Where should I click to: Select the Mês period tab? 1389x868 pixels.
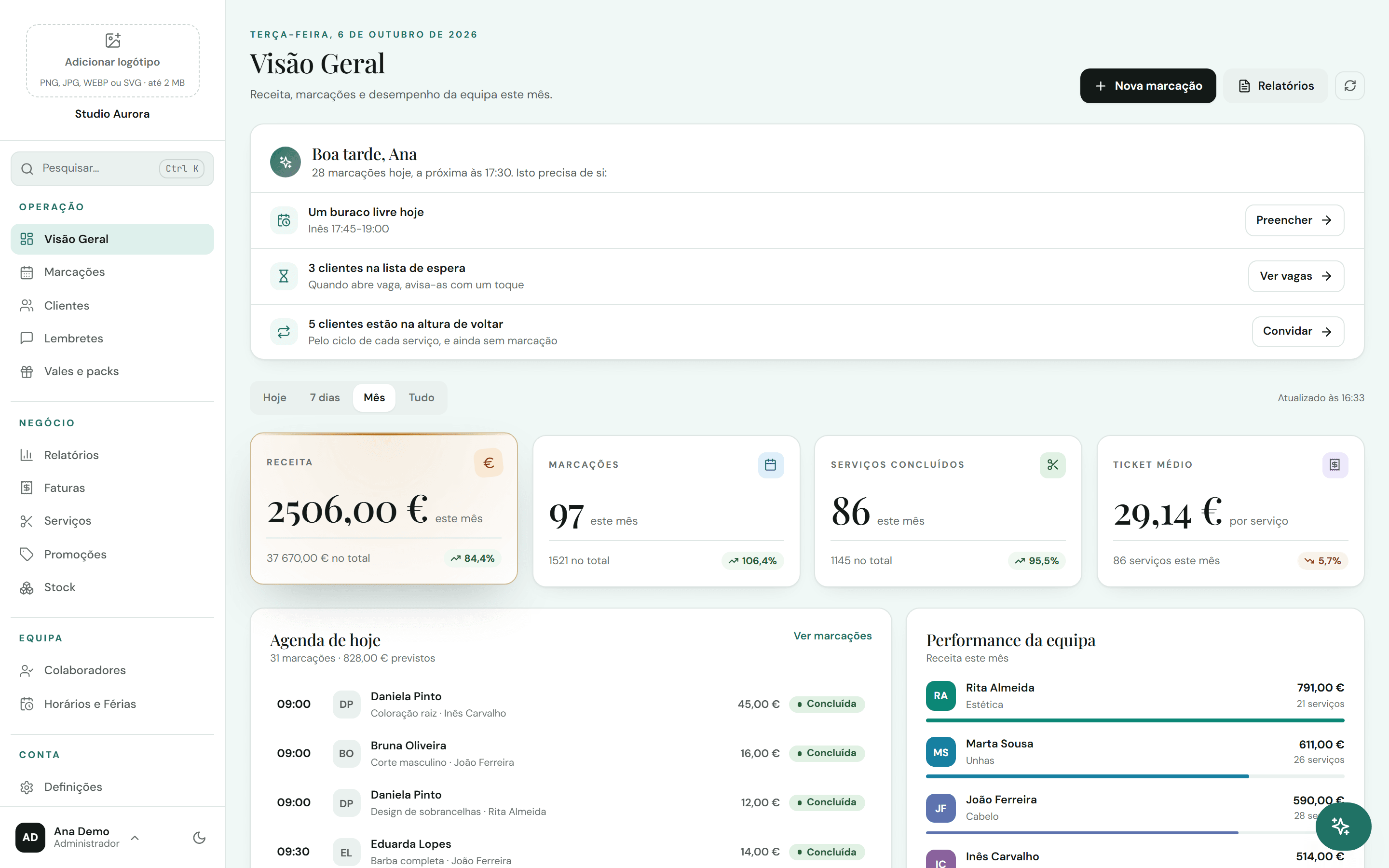[374, 397]
